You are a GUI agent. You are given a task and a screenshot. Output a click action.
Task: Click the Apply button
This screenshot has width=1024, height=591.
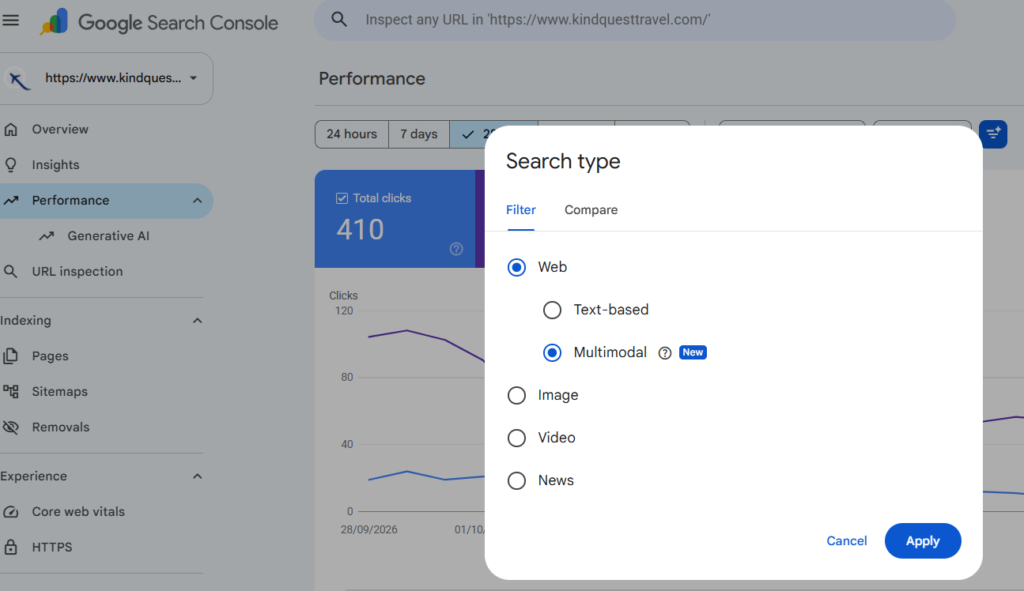[923, 541]
